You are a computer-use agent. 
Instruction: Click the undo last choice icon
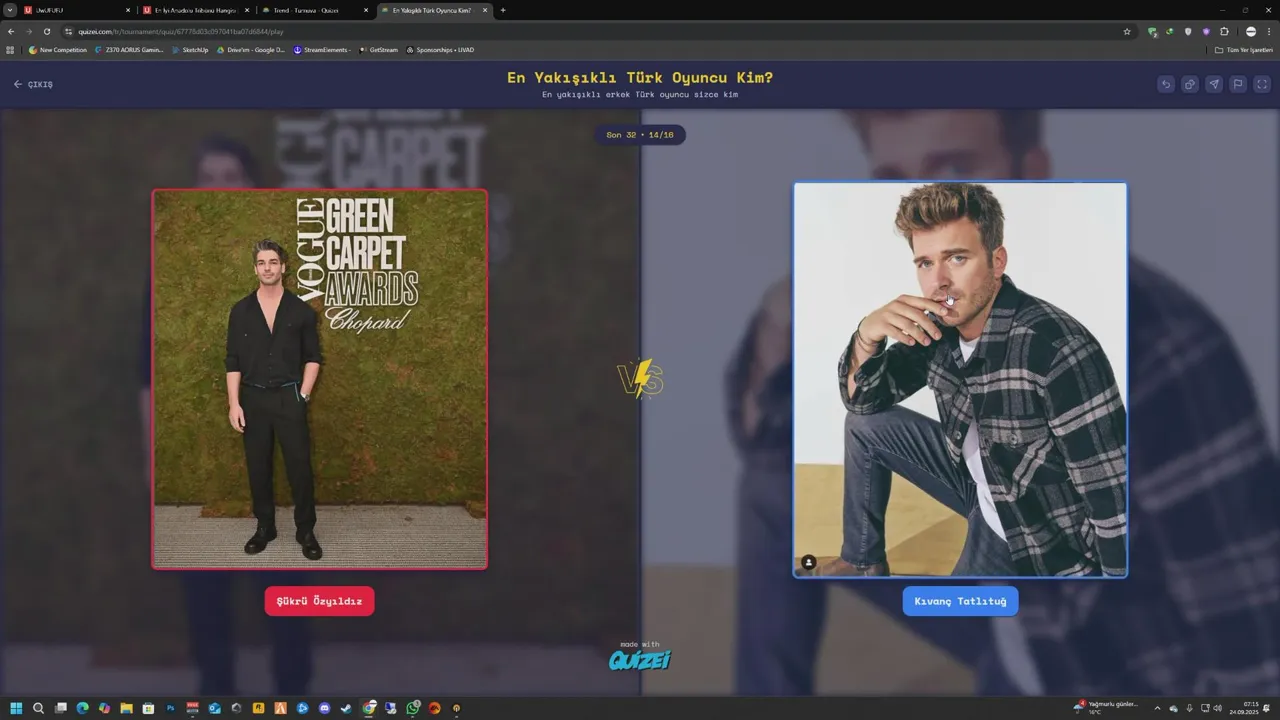tap(1166, 84)
